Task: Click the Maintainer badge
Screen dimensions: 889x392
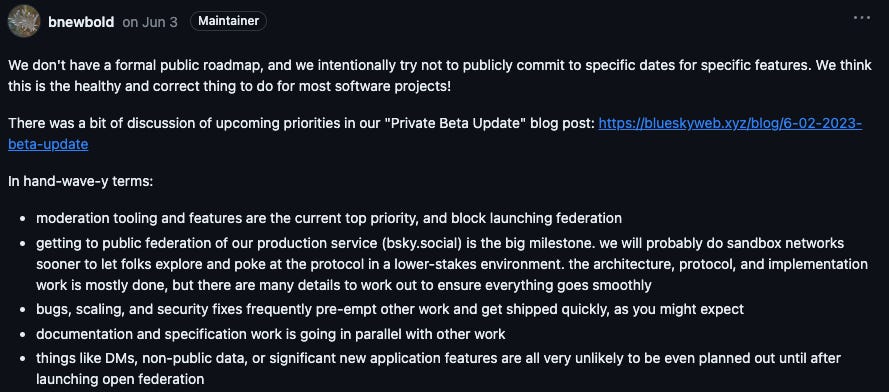Action: (228, 22)
